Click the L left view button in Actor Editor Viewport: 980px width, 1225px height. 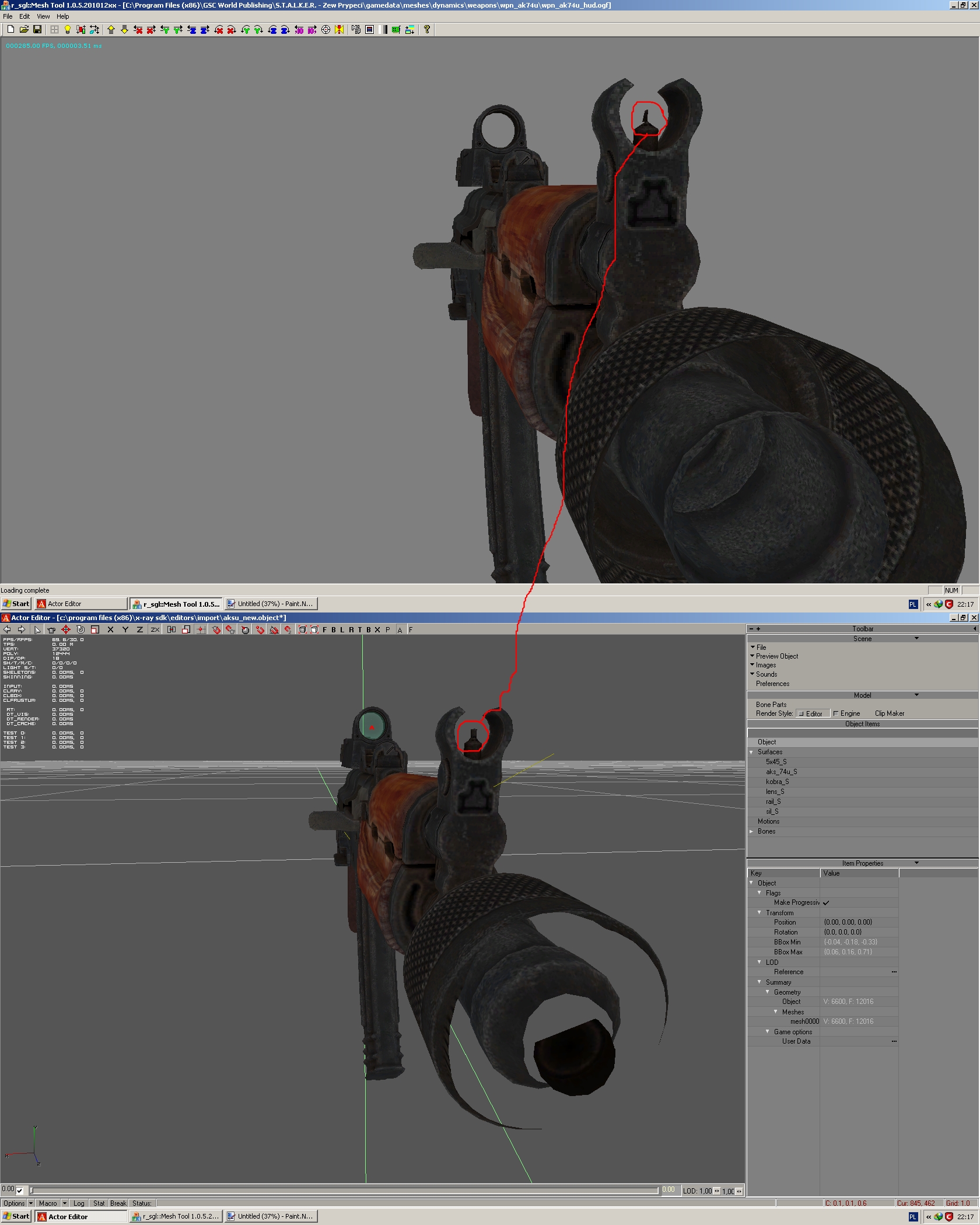pyautogui.click(x=342, y=629)
